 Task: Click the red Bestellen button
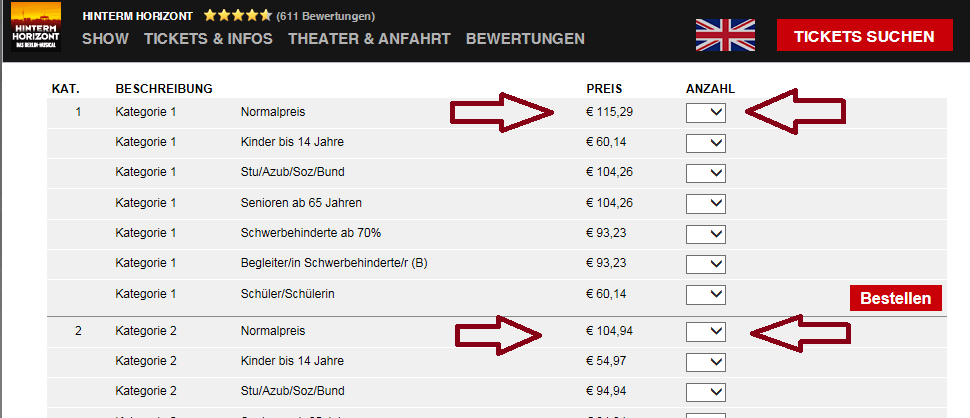pos(896,298)
